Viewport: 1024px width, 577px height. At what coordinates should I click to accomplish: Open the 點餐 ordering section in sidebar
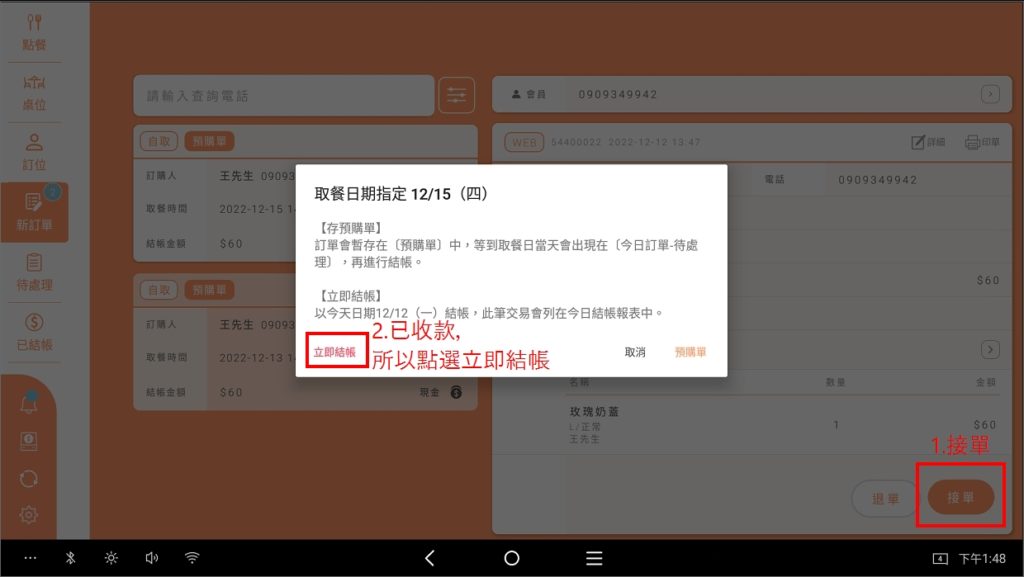(x=34, y=31)
